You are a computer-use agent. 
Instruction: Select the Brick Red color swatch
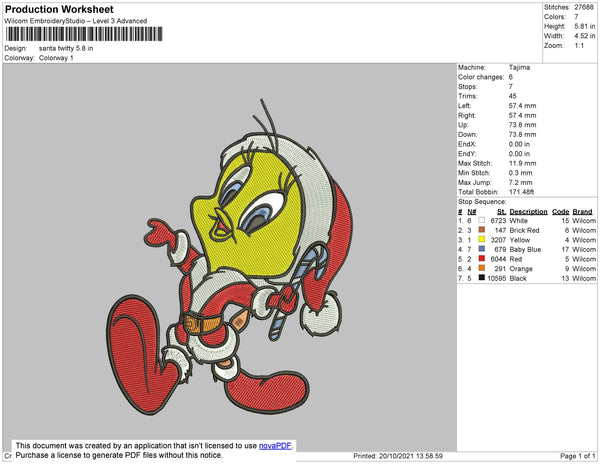point(482,230)
